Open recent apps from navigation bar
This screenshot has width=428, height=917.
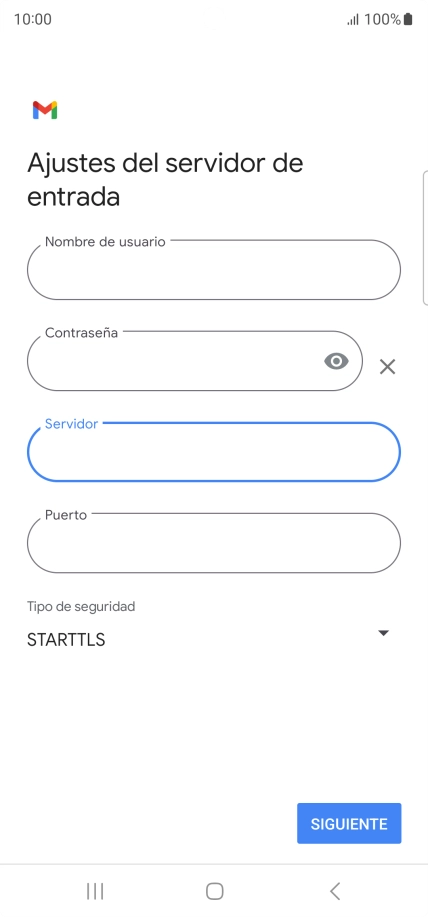click(x=95, y=891)
